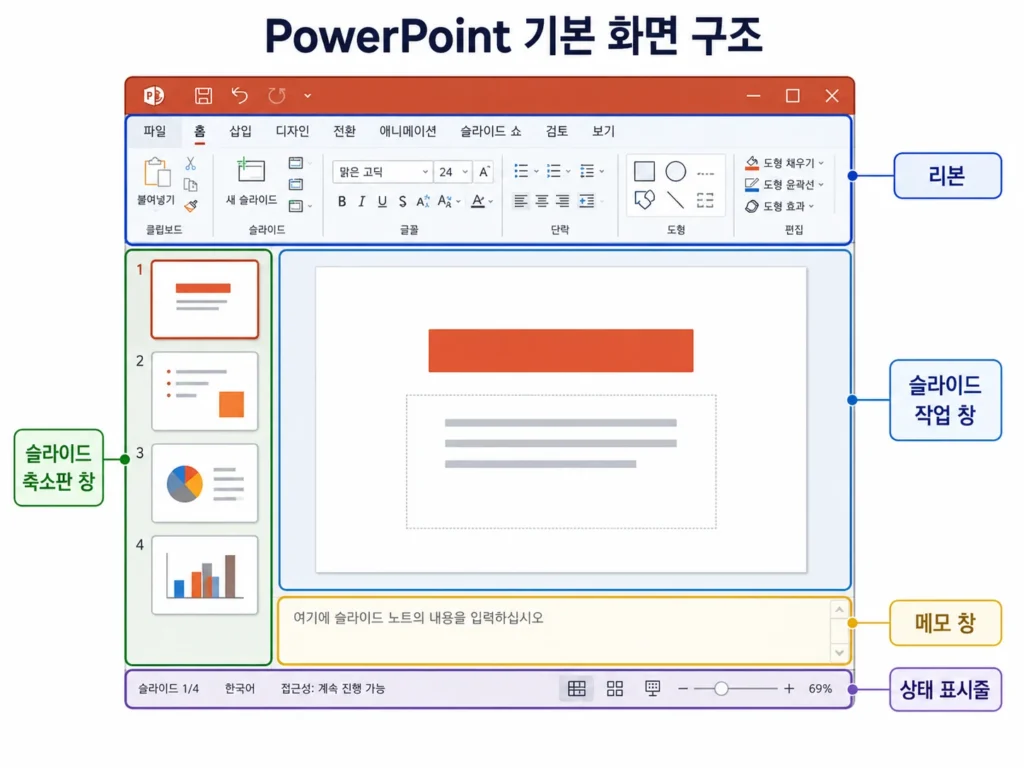Align text right
The image size is (1024, 768).
pyautogui.click(x=563, y=201)
